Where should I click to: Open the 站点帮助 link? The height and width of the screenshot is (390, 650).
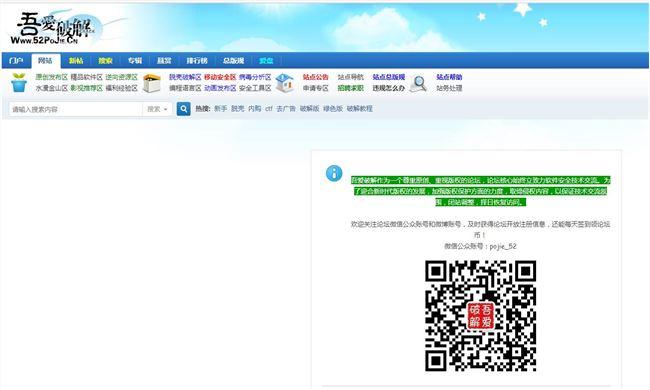449,77
